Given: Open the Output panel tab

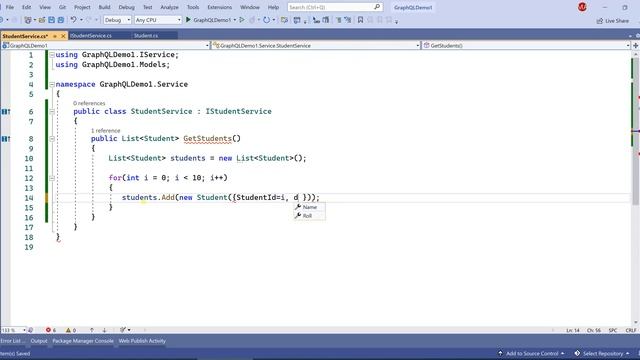Looking at the screenshot, I should point(39,341).
